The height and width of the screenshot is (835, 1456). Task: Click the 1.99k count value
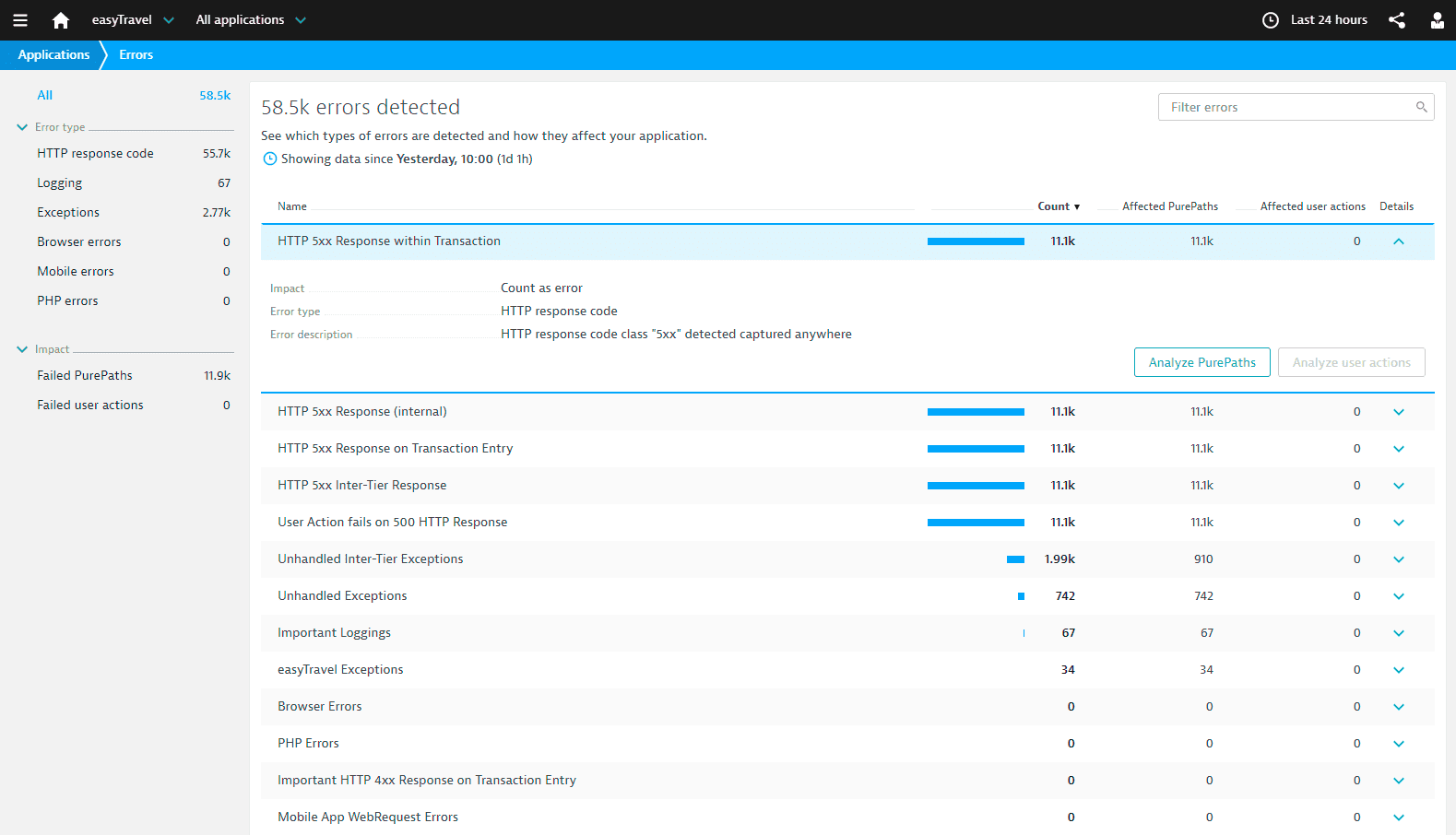[x=1059, y=559]
